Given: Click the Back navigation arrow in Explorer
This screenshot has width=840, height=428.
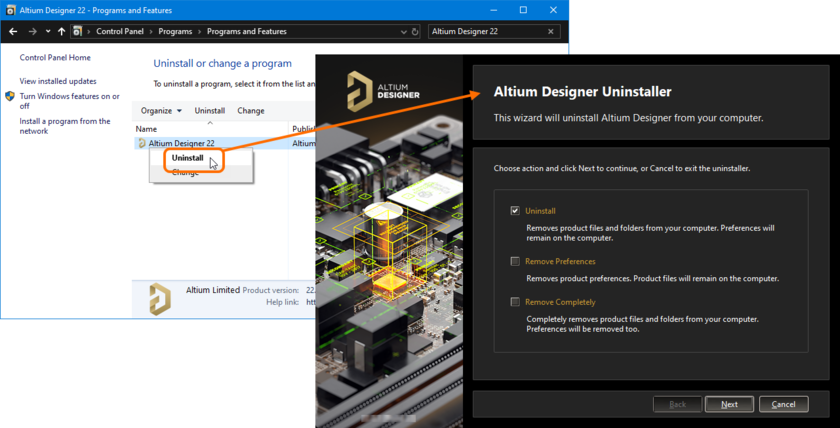Looking at the screenshot, I should click(x=13, y=32).
